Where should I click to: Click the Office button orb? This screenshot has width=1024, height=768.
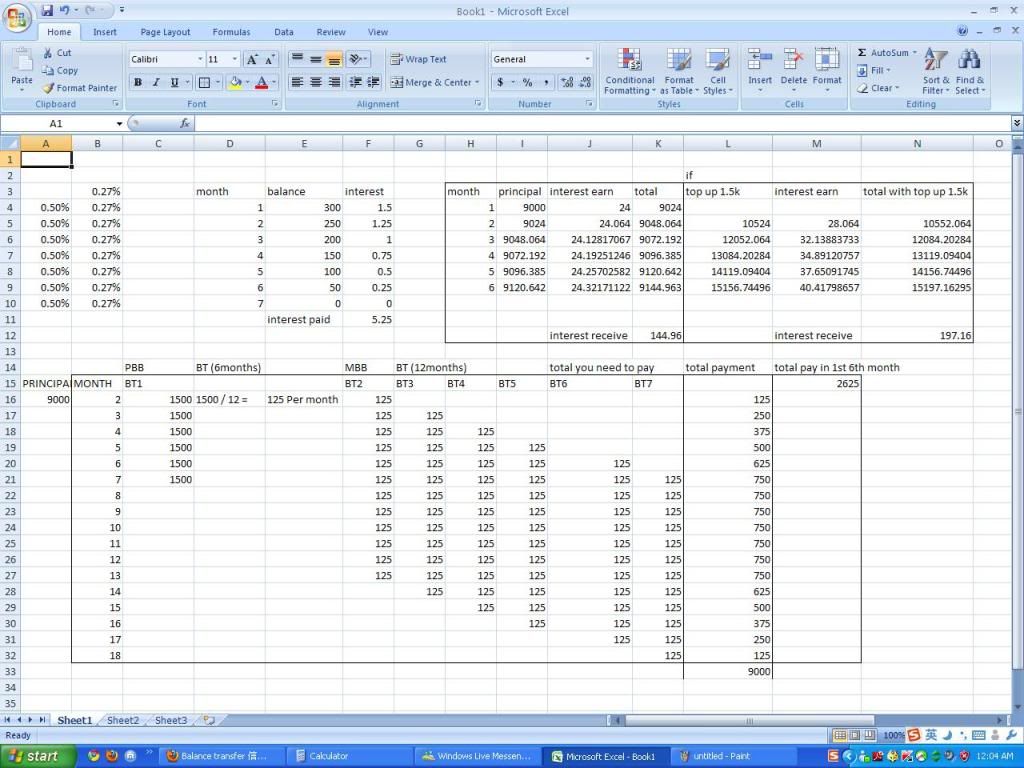17,17
